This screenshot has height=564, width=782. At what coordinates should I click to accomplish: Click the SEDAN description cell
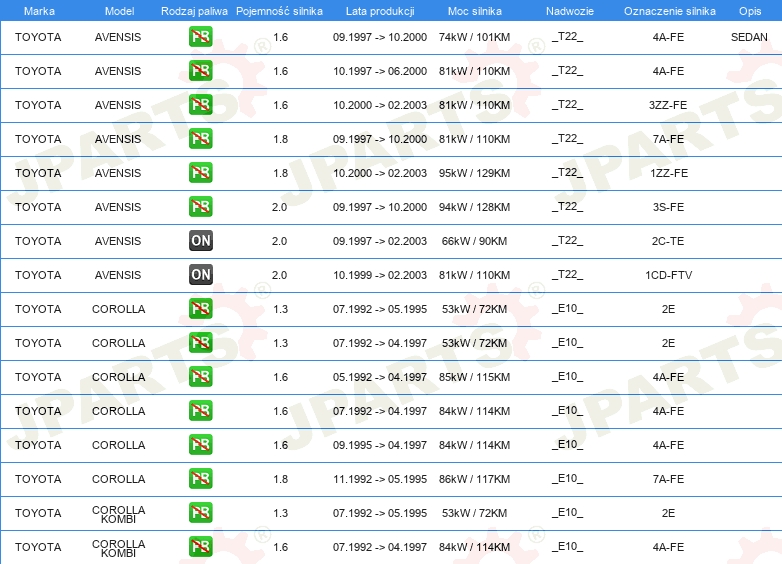coord(749,37)
